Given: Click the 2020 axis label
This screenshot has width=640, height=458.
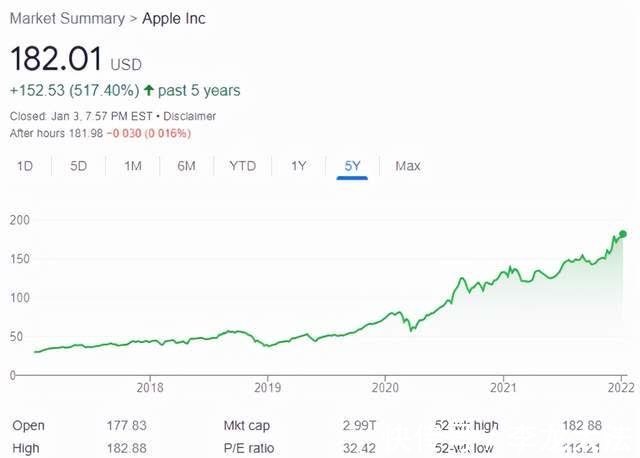Looking at the screenshot, I should pos(385,387).
